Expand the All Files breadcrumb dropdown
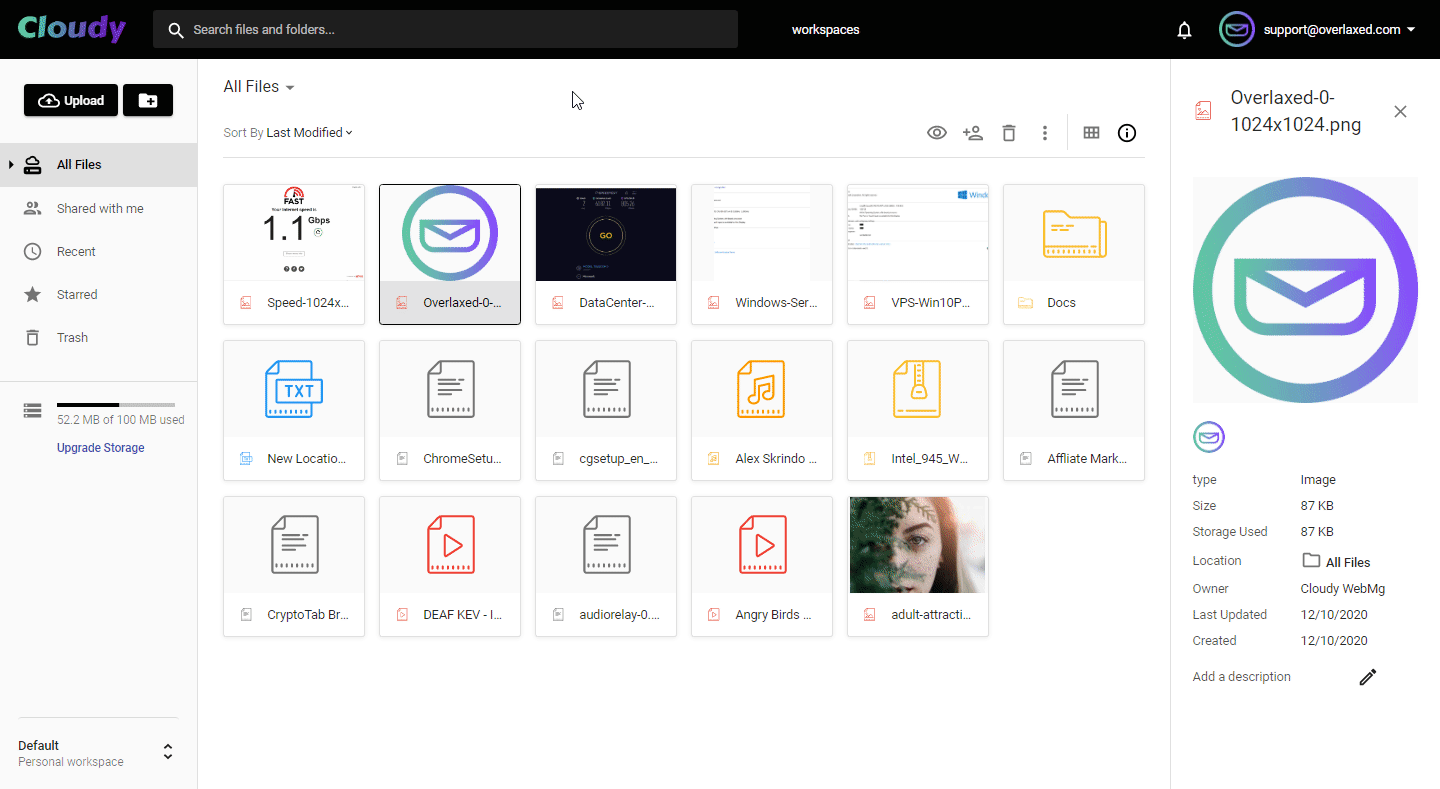 259,87
